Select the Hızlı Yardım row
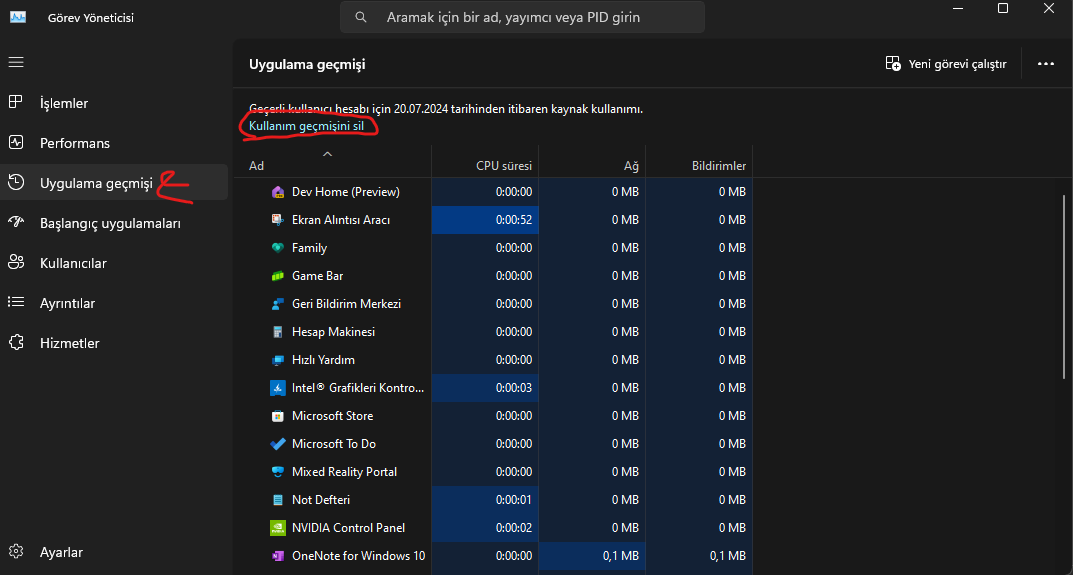Image resolution: width=1073 pixels, height=575 pixels. [493, 360]
